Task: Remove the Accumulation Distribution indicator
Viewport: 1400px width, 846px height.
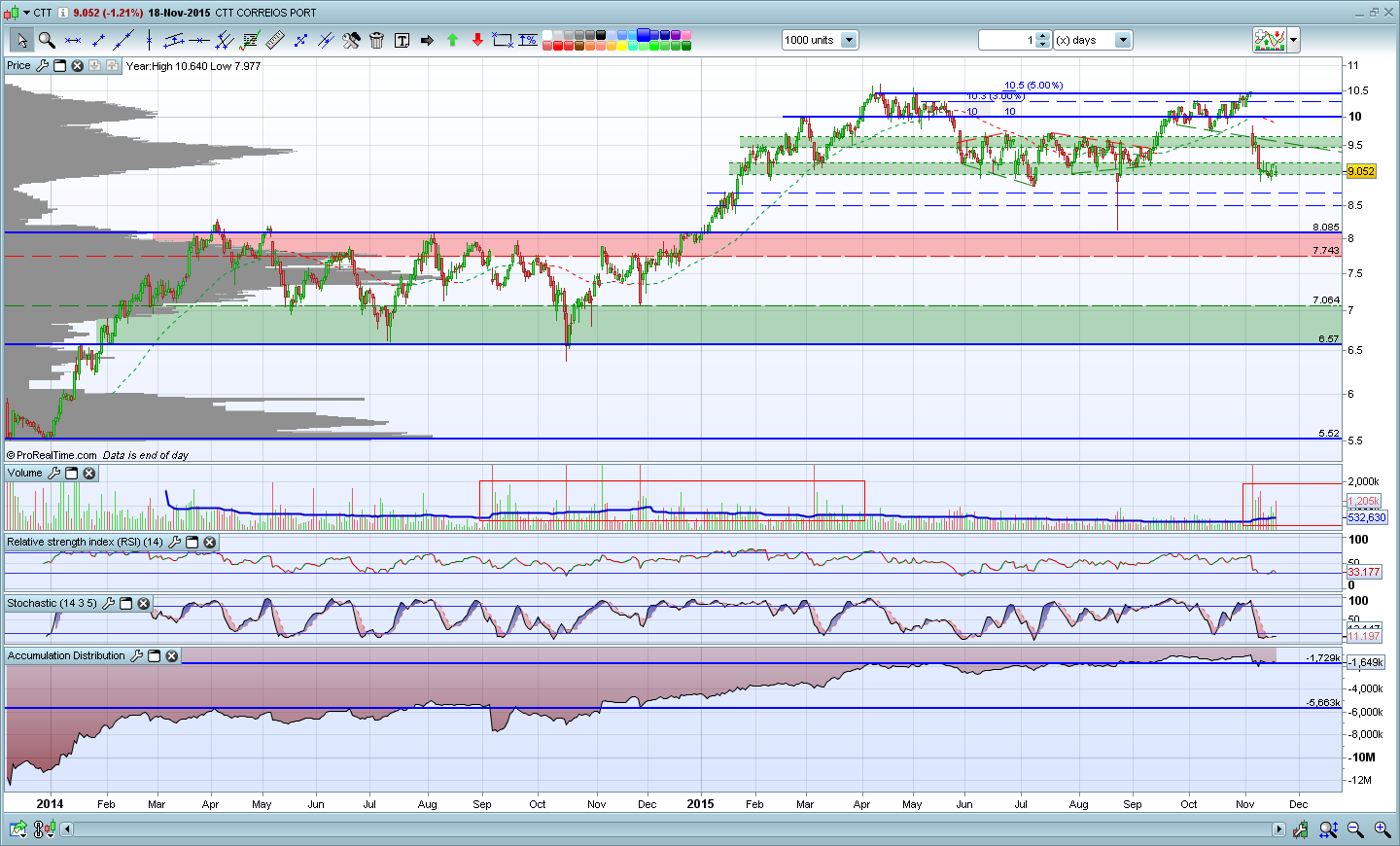Action: pos(172,656)
